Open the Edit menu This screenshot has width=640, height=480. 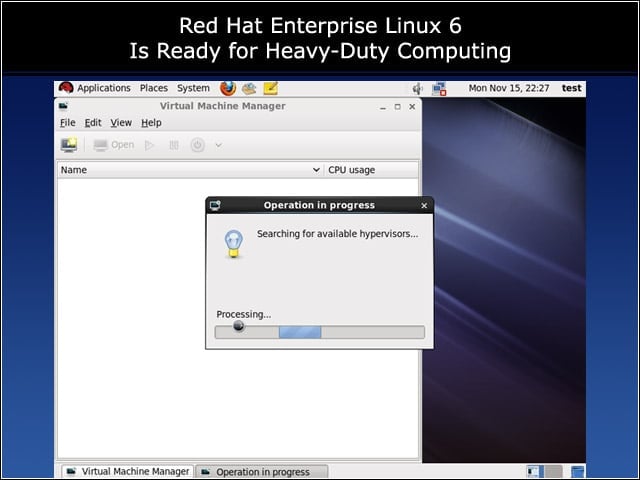[93, 122]
